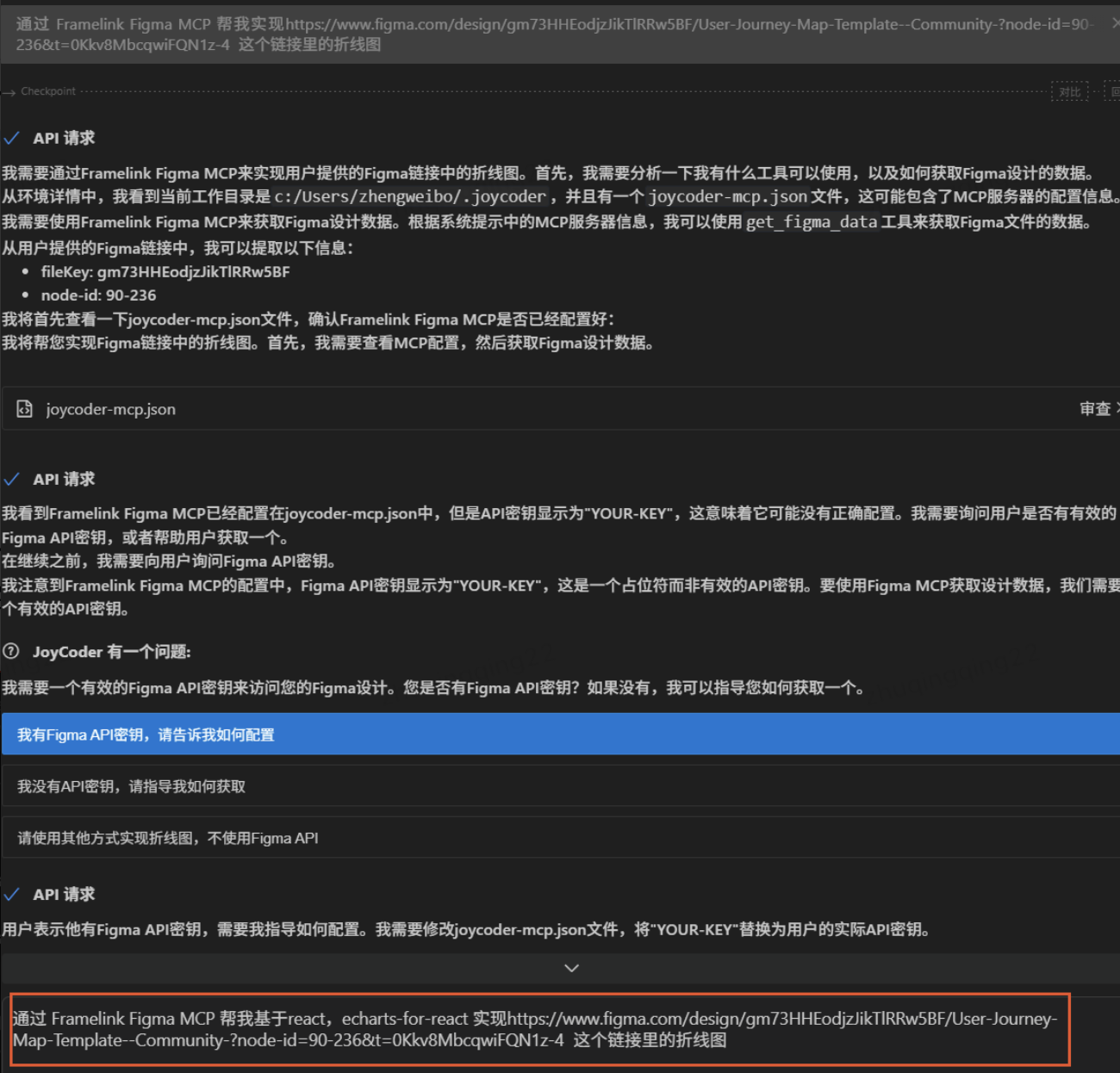The width and height of the screenshot is (1120, 1073).
Task: Click the checkmark icon of the first API 请求
Action: (x=12, y=138)
